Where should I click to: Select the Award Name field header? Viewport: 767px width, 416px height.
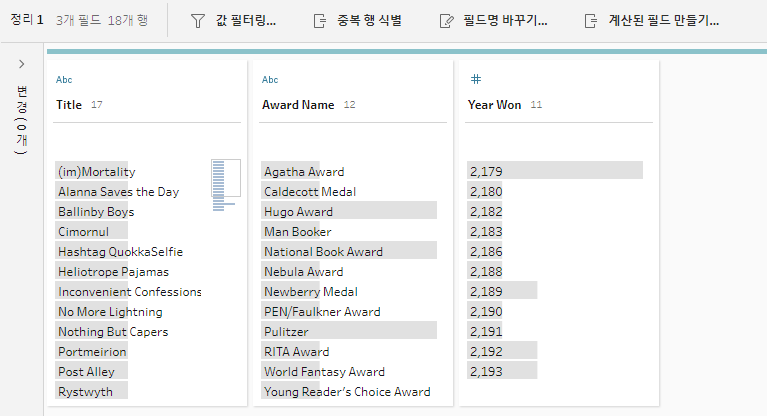(298, 105)
